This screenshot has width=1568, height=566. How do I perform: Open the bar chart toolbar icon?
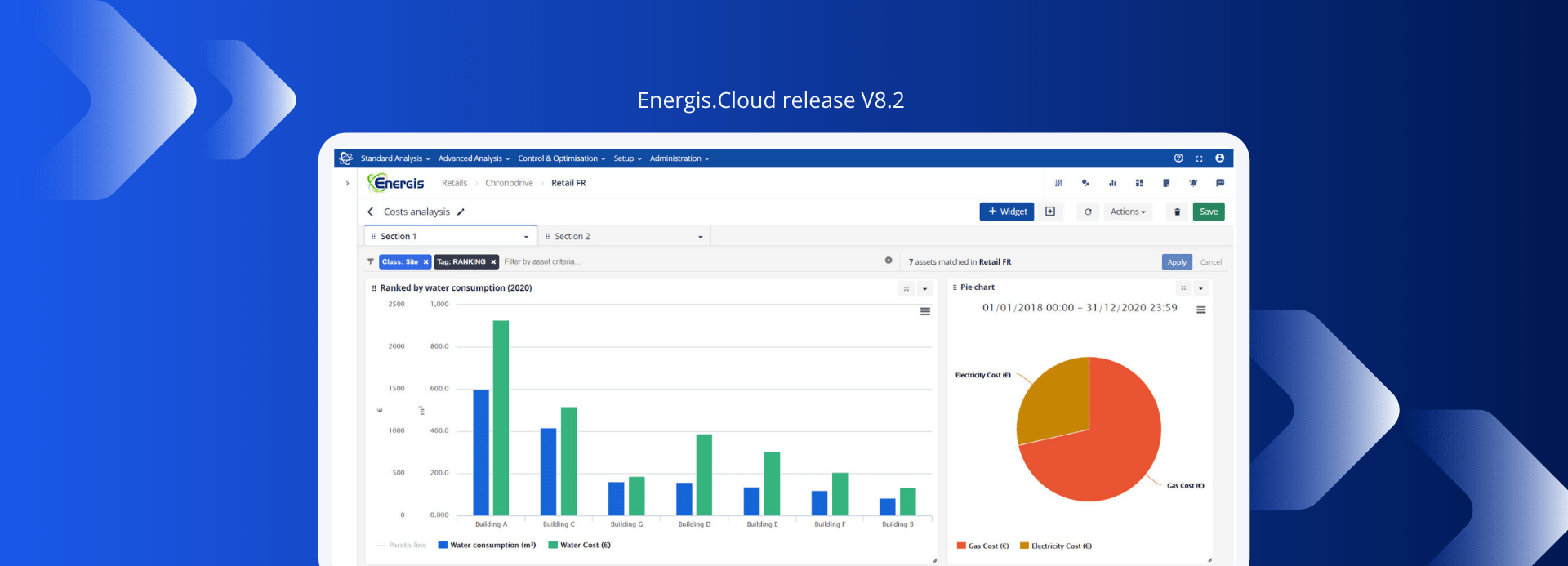pos(1112,183)
